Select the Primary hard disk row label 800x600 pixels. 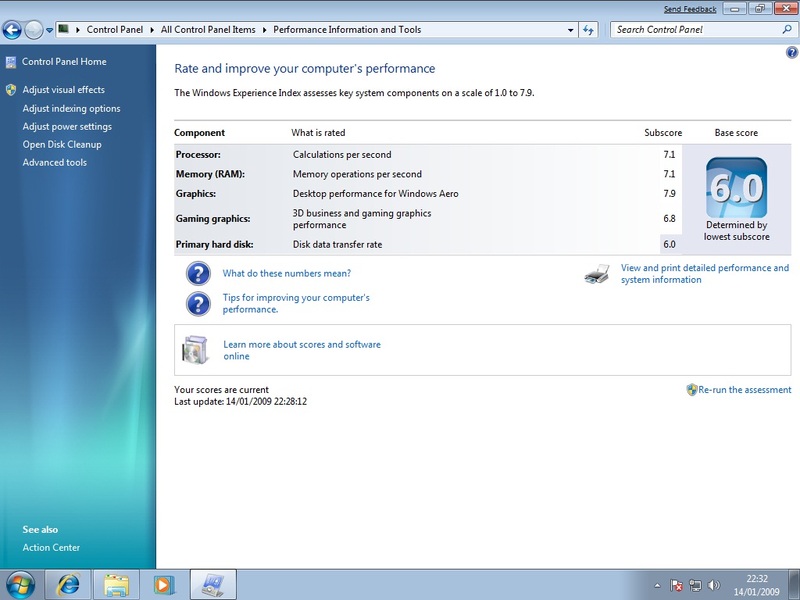click(x=214, y=244)
